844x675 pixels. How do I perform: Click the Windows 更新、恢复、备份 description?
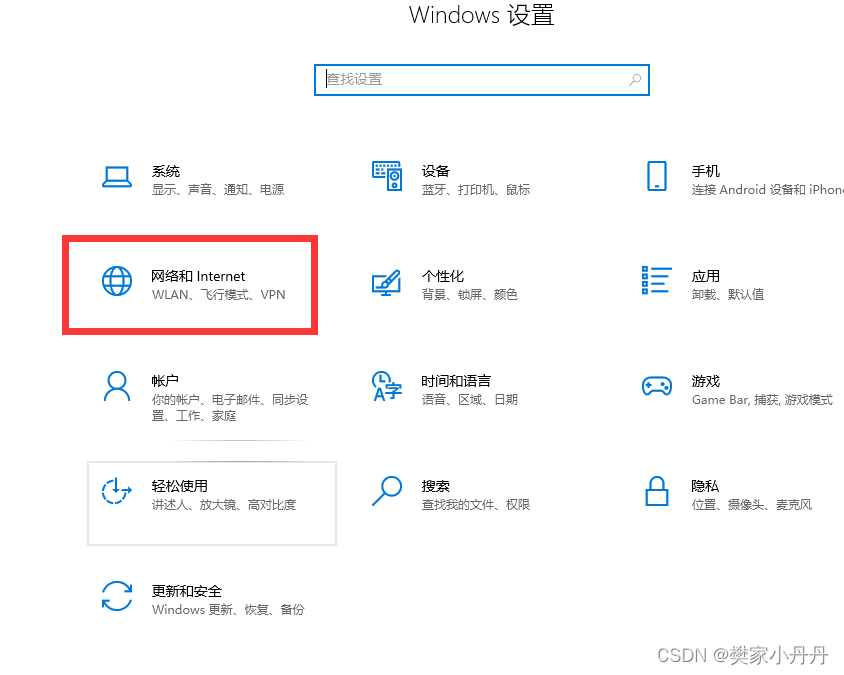(x=228, y=609)
